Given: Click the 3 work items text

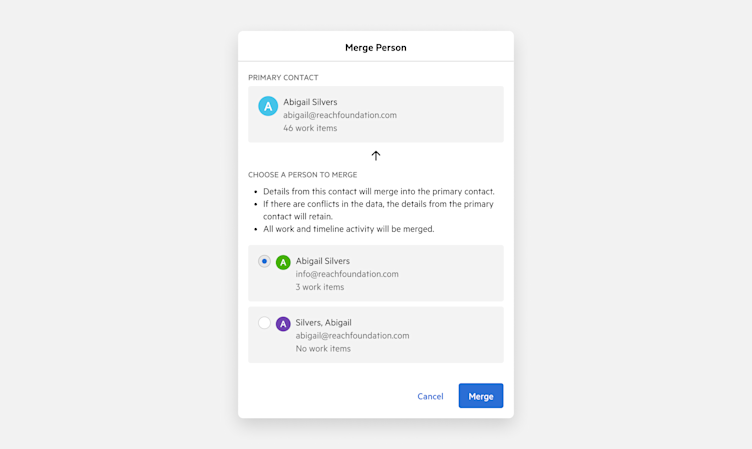Looking at the screenshot, I should click(319, 287).
